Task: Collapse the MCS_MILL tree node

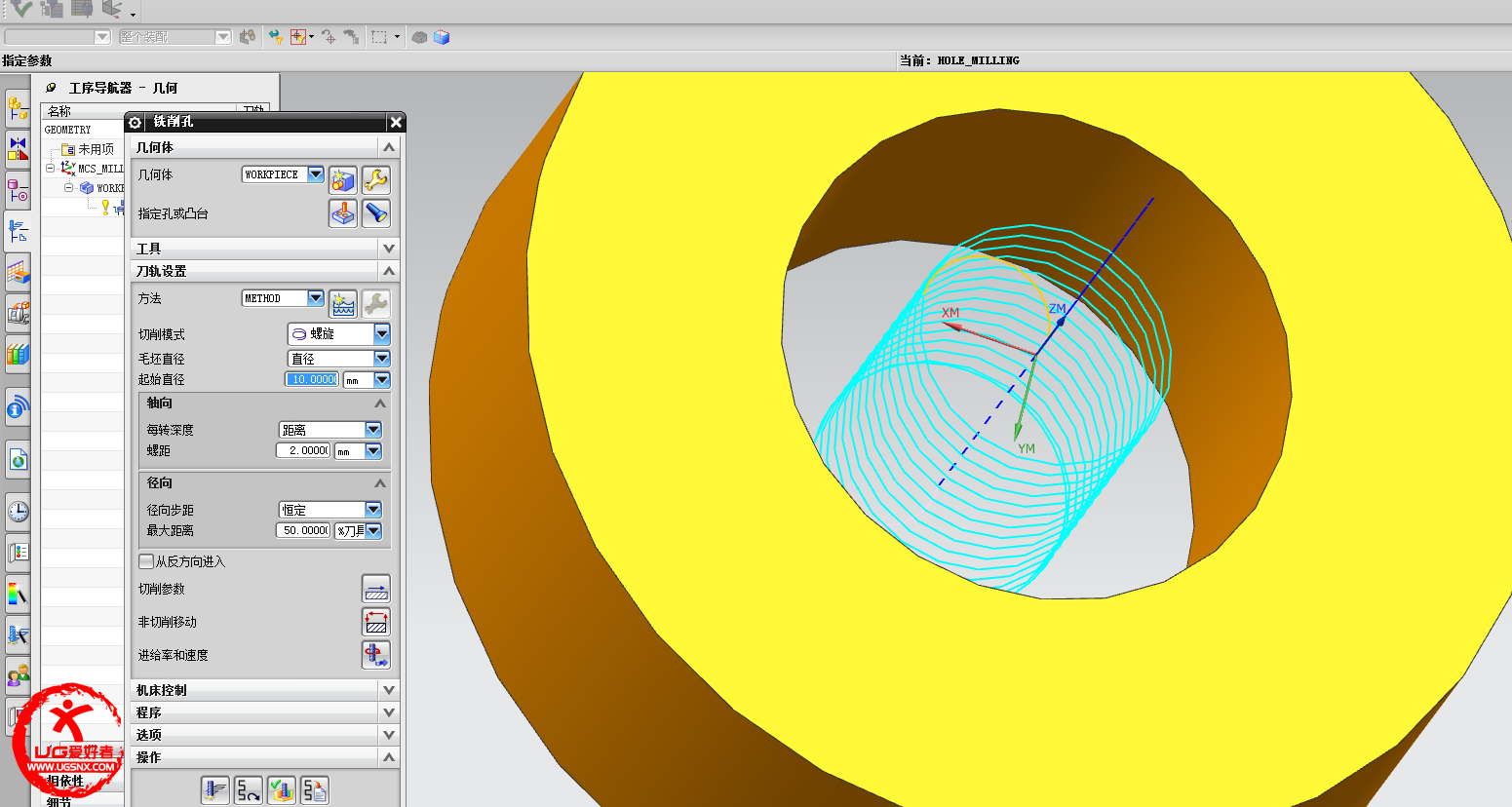Action: click(50, 168)
